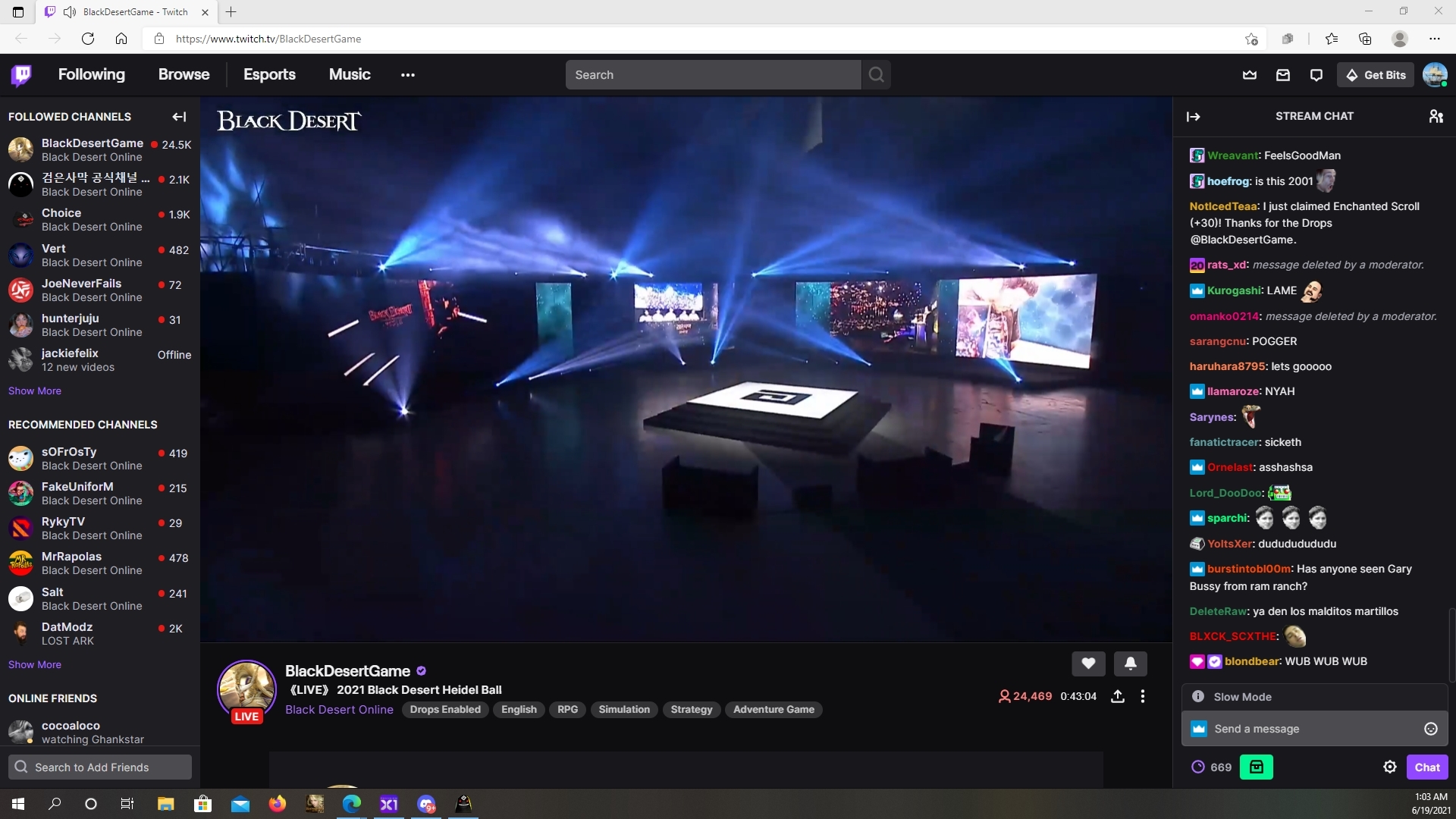Open jackiefelix offline channel

point(100,360)
